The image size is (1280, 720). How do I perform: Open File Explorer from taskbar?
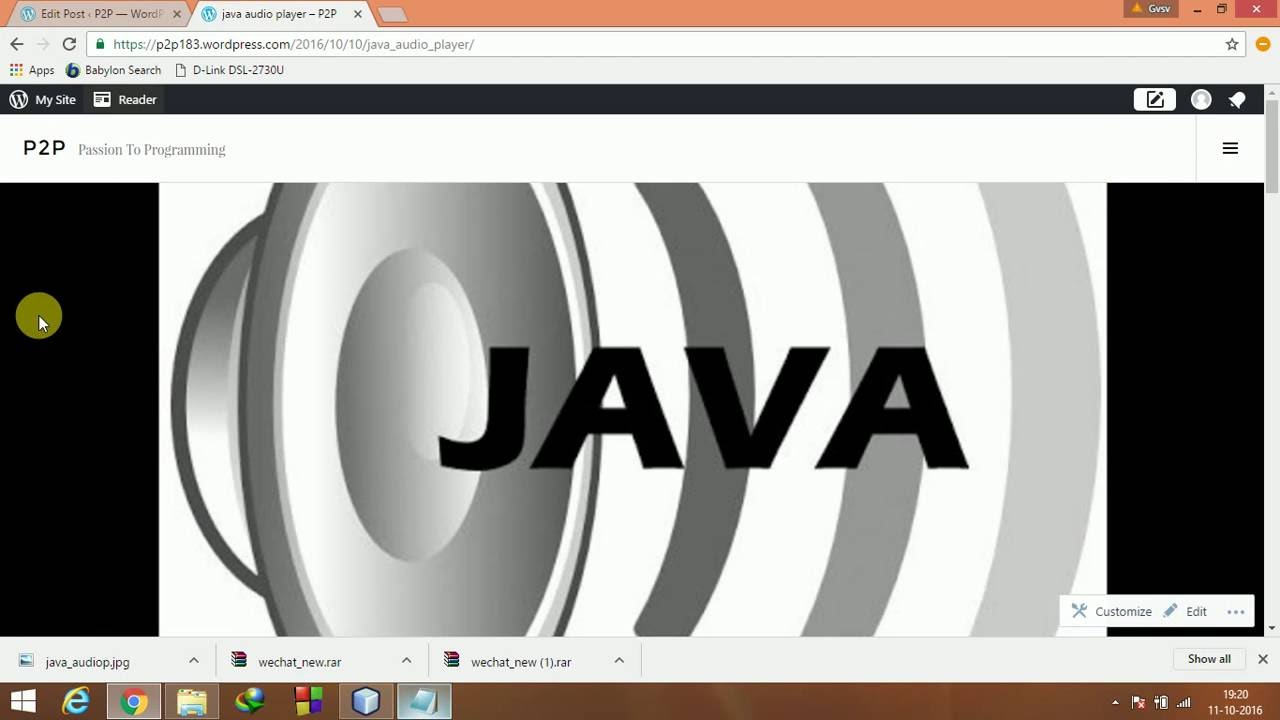tap(192, 702)
